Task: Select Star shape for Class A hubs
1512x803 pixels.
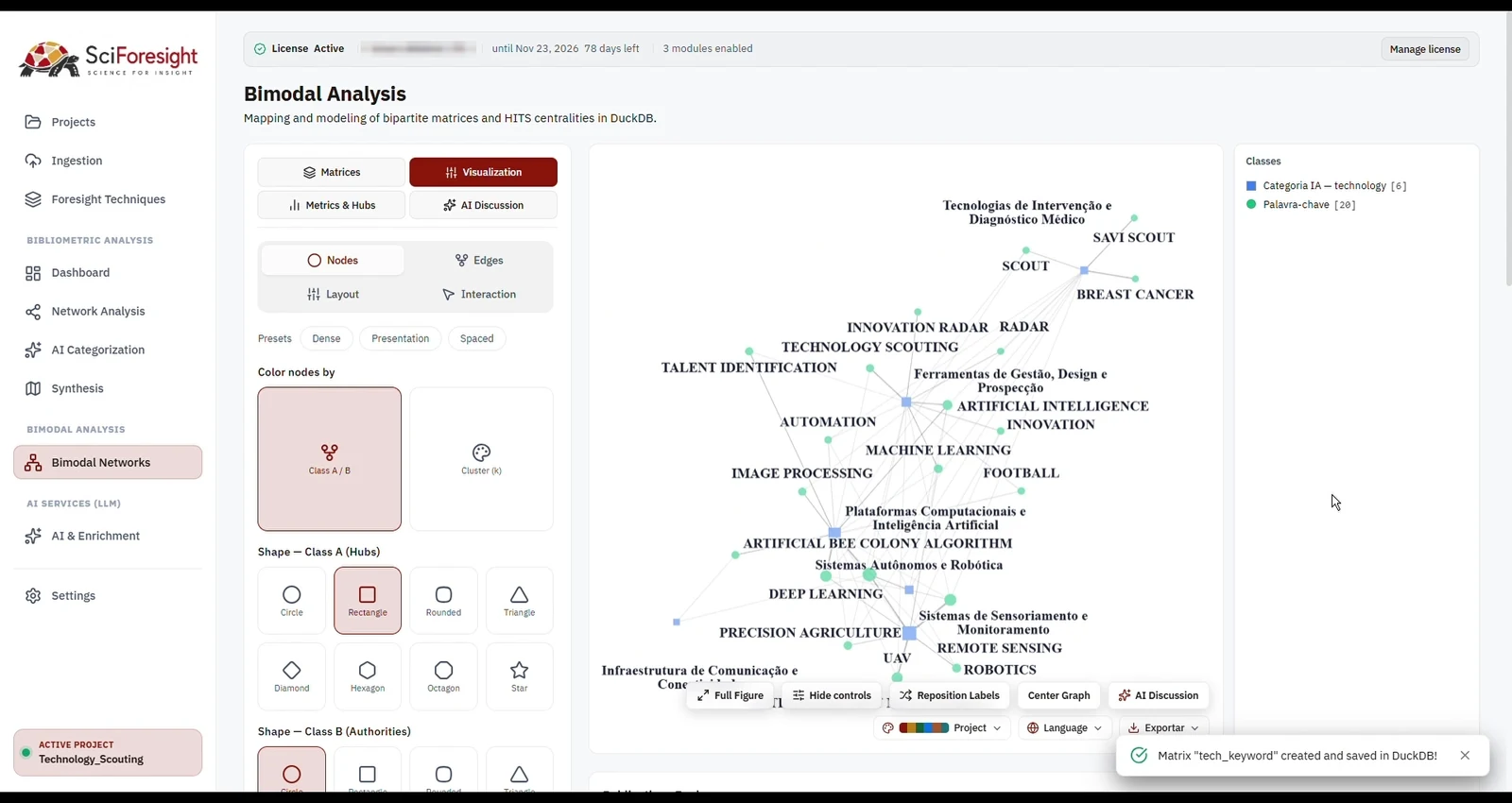Action: pyautogui.click(x=520, y=676)
